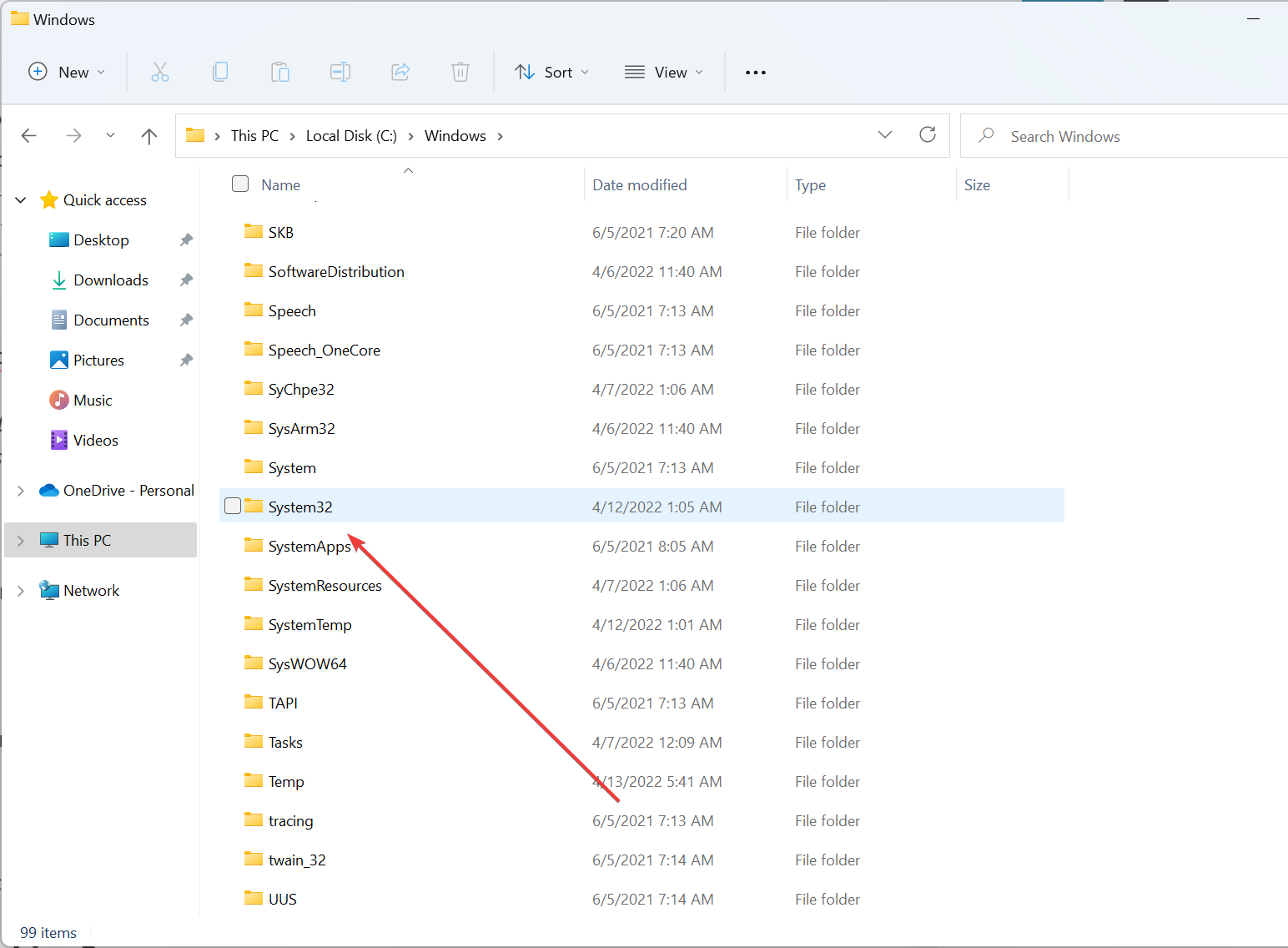Expand the OneDrive - Personal tree node
The width and height of the screenshot is (1288, 948).
[x=21, y=491]
